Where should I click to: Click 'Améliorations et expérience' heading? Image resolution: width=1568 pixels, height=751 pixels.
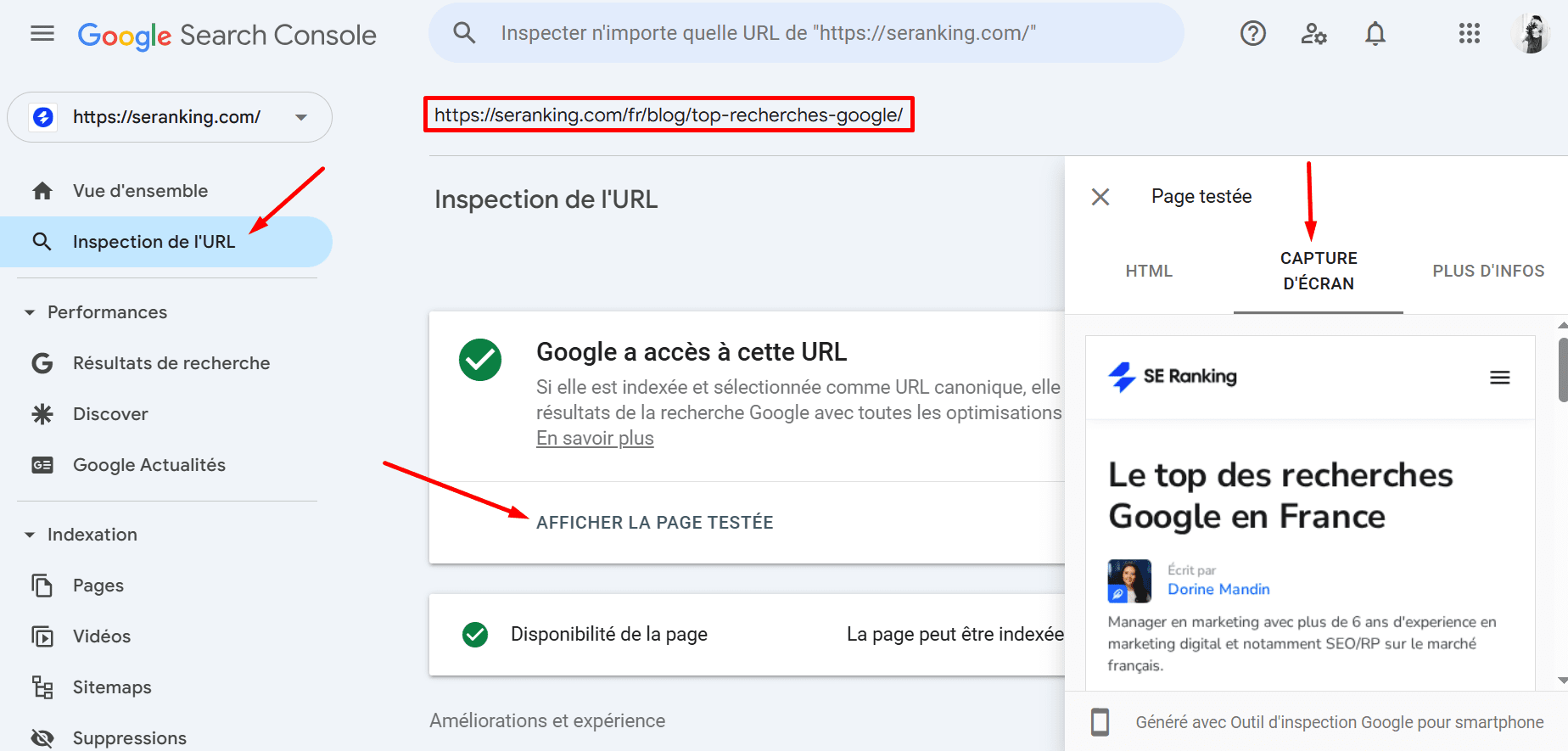click(547, 721)
